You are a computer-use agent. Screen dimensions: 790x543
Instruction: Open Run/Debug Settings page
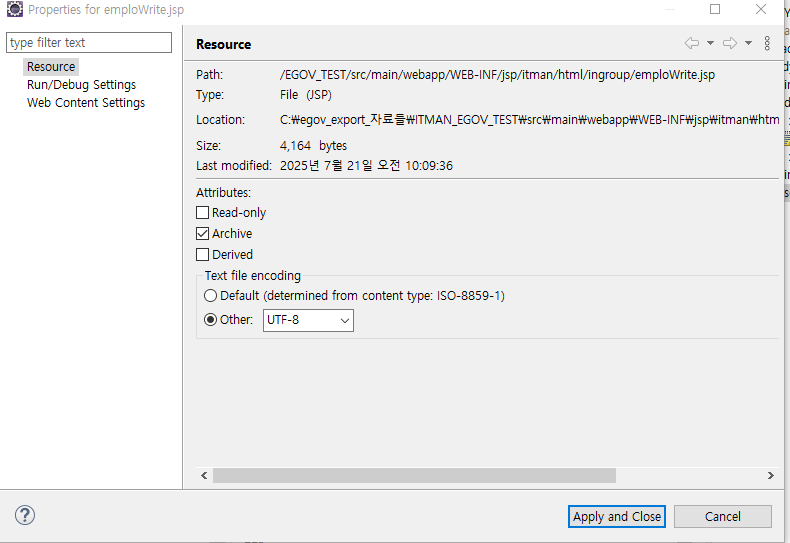[x=82, y=85]
